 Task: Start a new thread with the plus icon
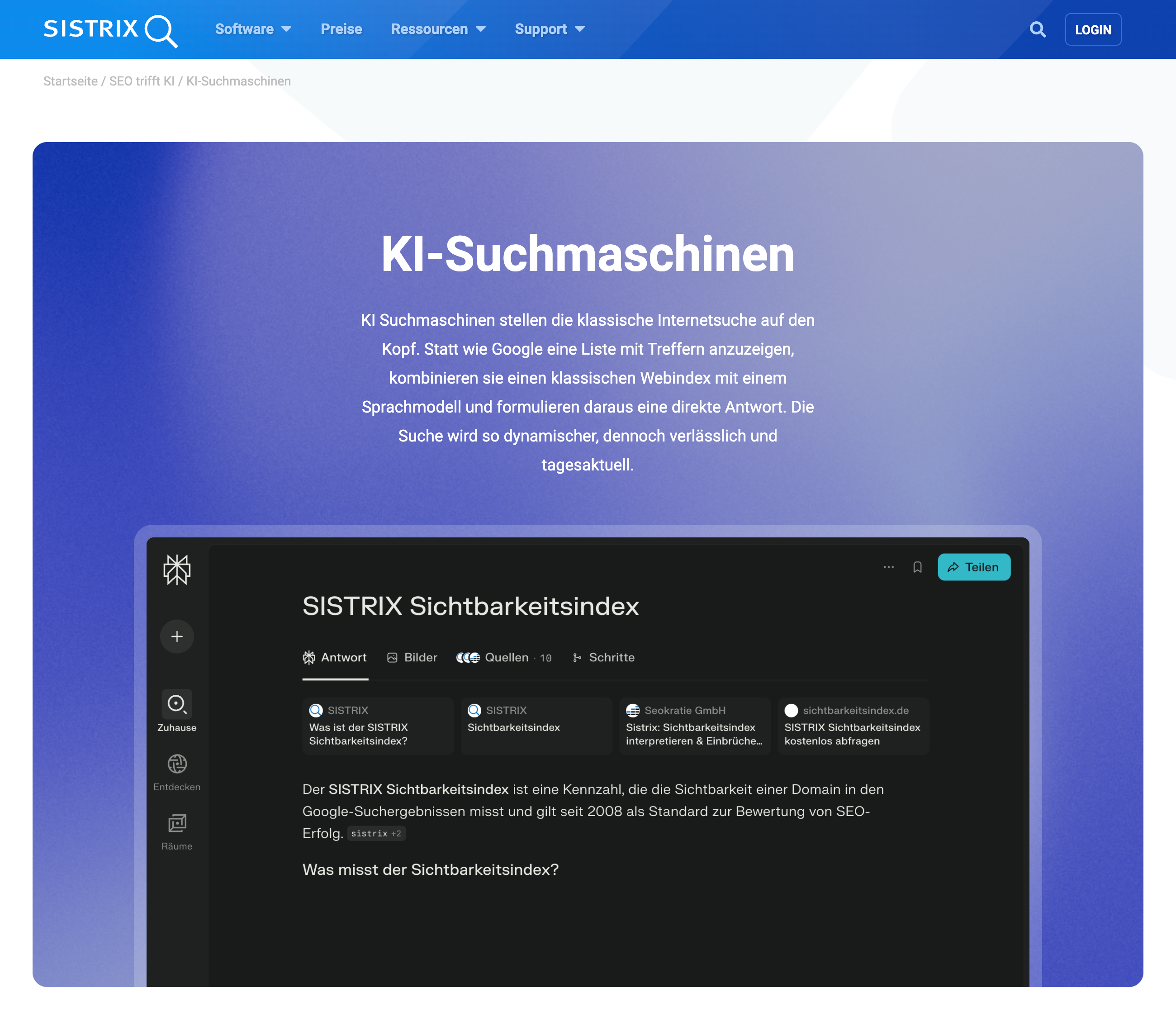point(176,636)
